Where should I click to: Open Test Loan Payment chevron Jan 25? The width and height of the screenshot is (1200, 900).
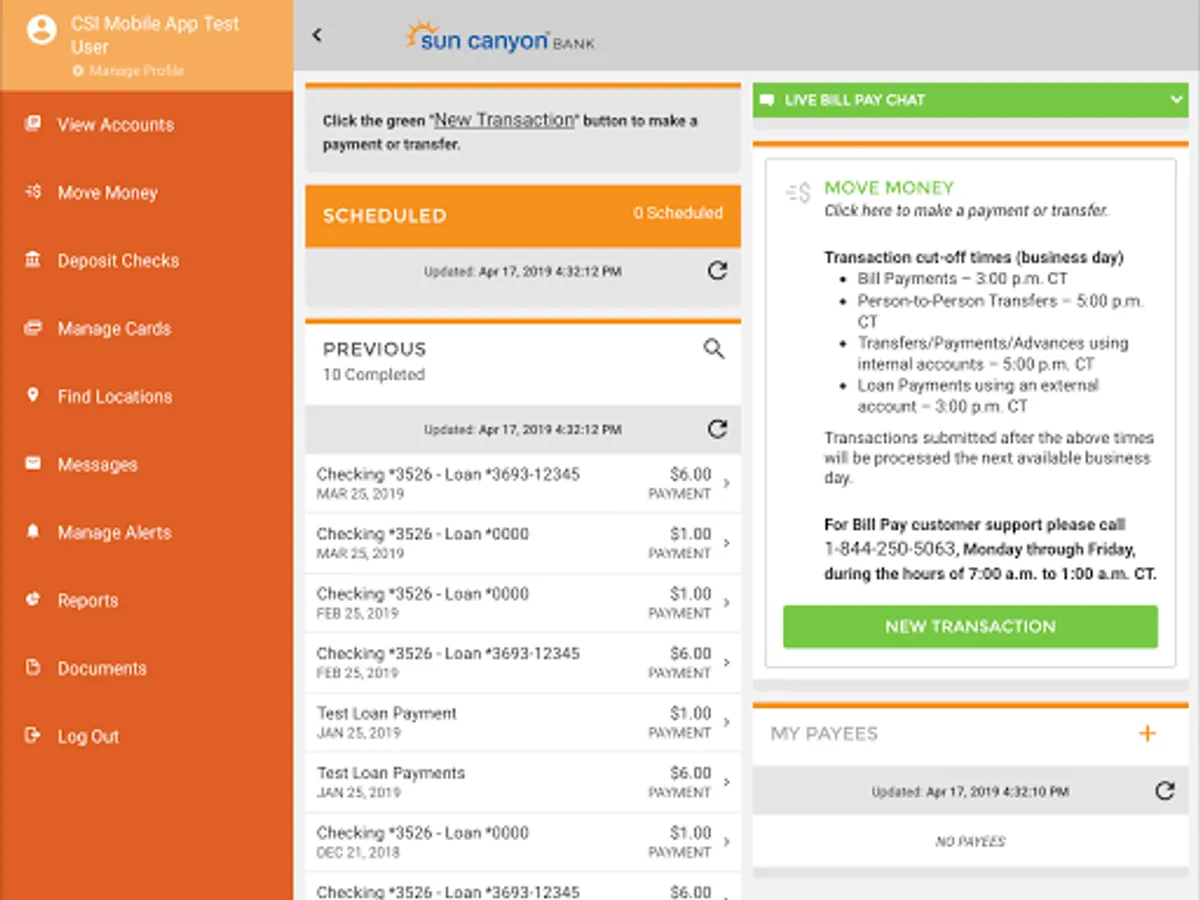coord(726,723)
